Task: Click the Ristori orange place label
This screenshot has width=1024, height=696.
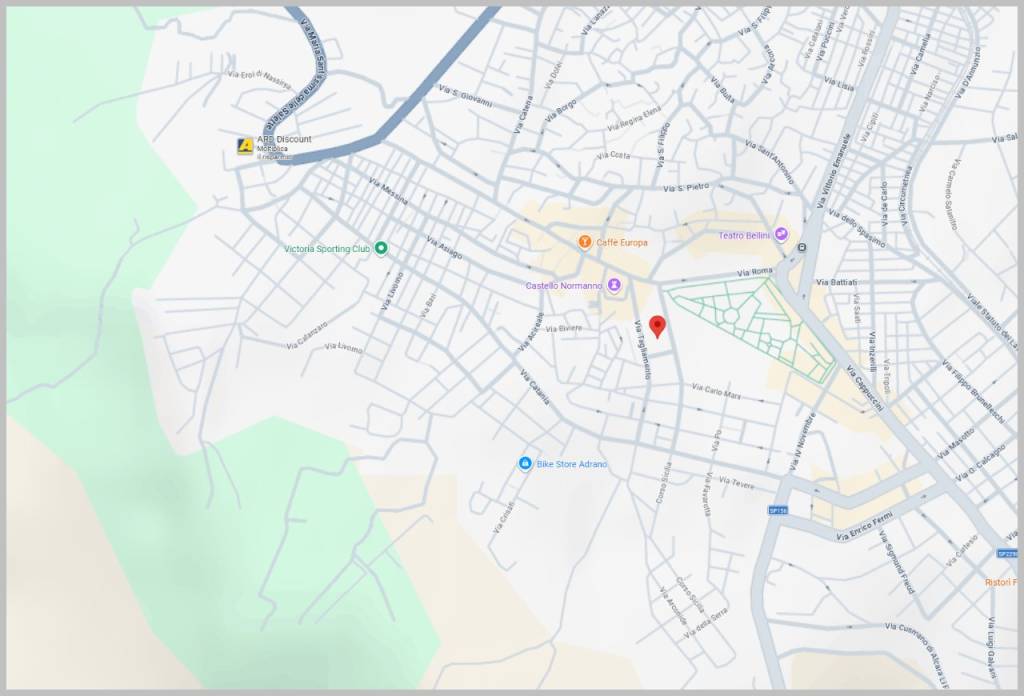Action: click(x=1000, y=582)
